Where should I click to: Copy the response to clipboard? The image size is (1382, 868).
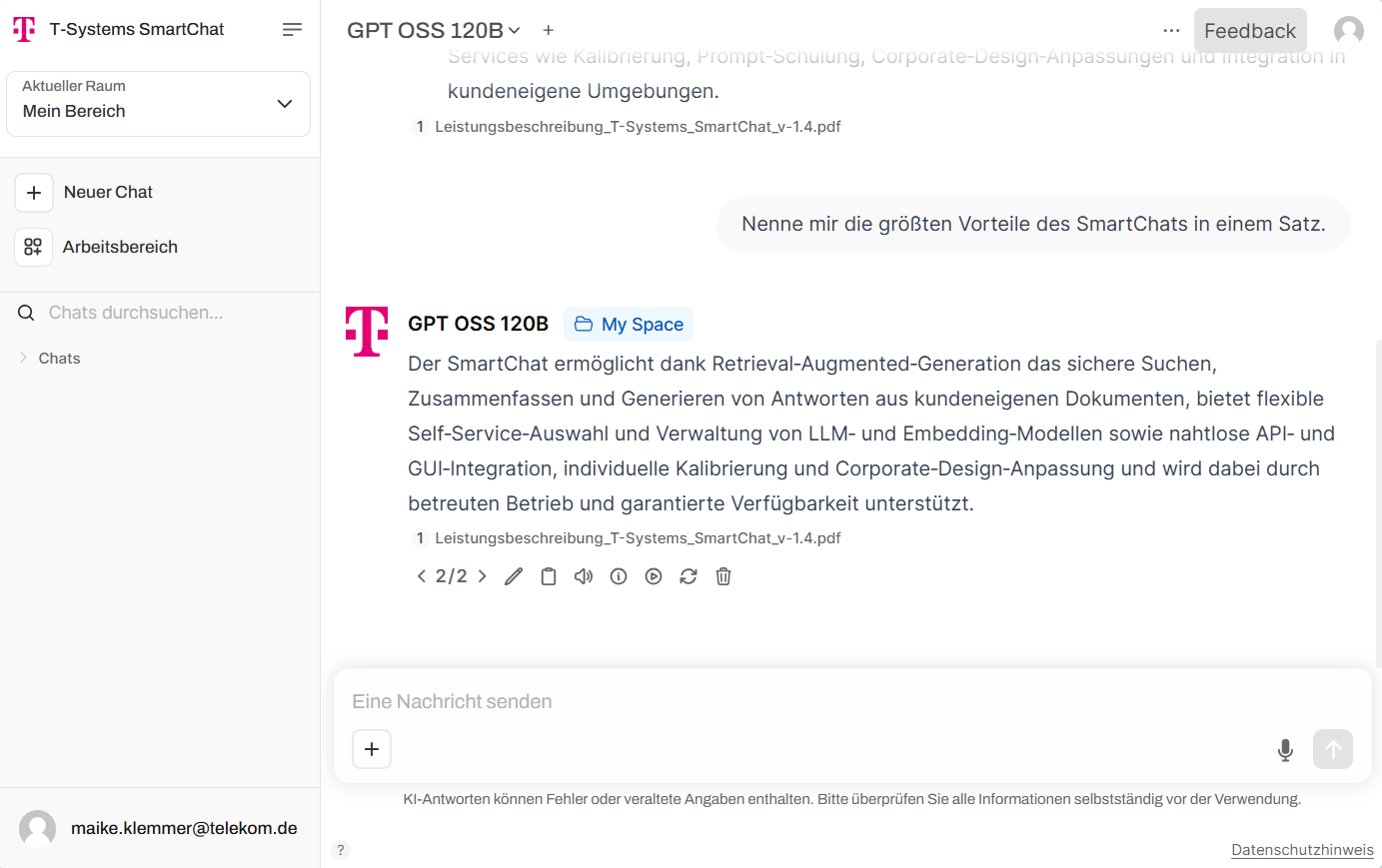549,576
